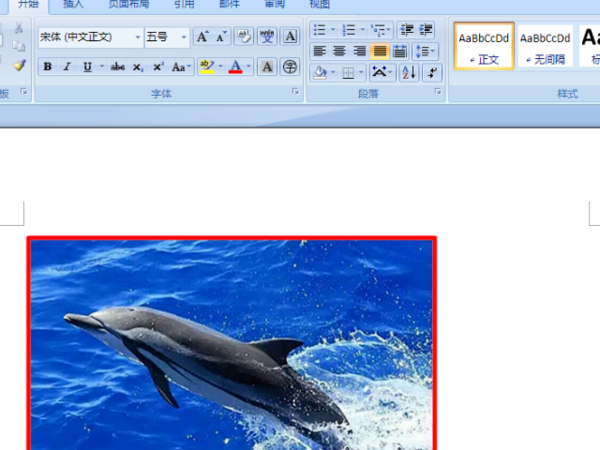Open the Font dialog launcher
600x450 pixels.
[295, 91]
